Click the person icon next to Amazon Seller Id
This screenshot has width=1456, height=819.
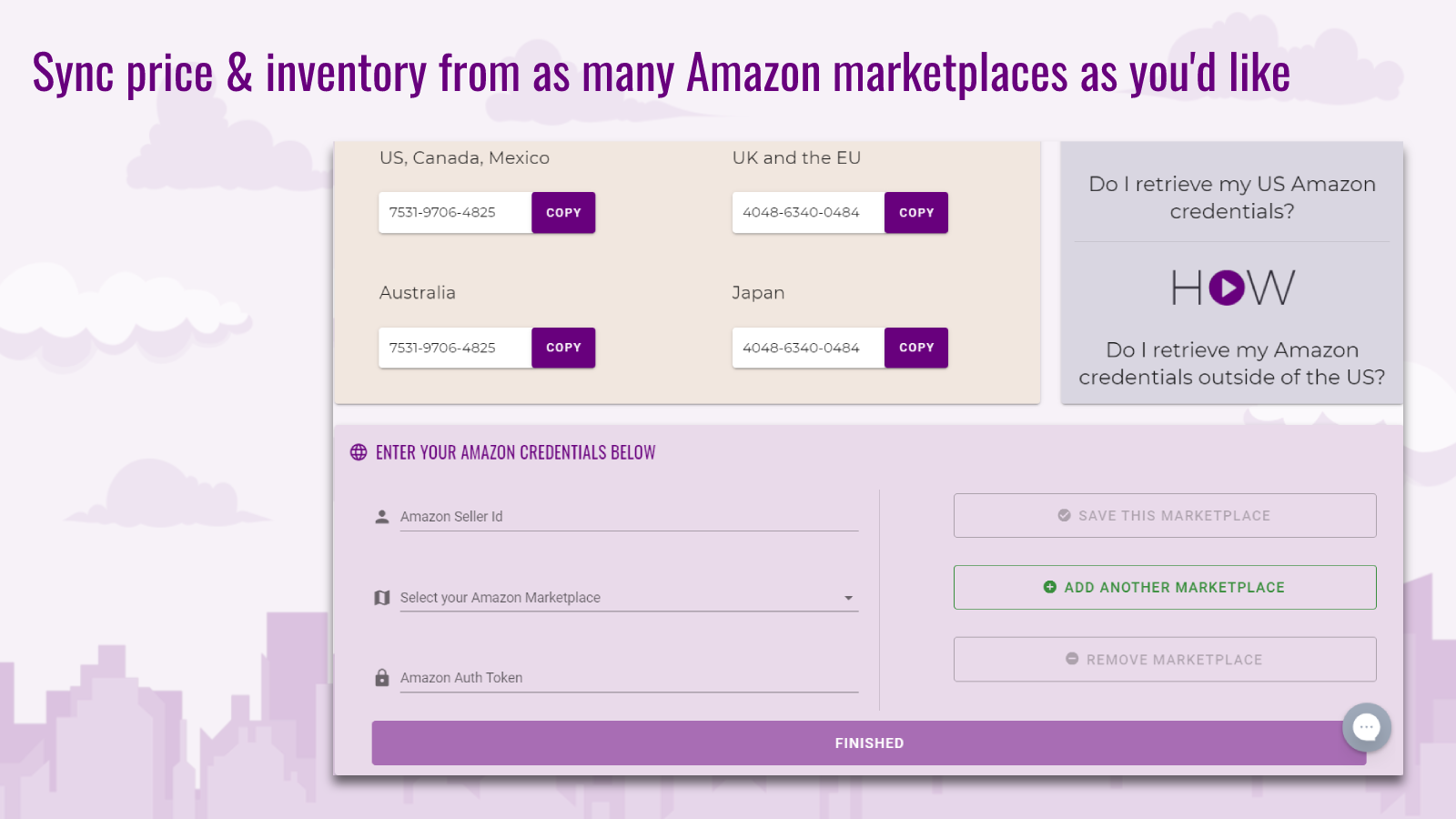(382, 516)
